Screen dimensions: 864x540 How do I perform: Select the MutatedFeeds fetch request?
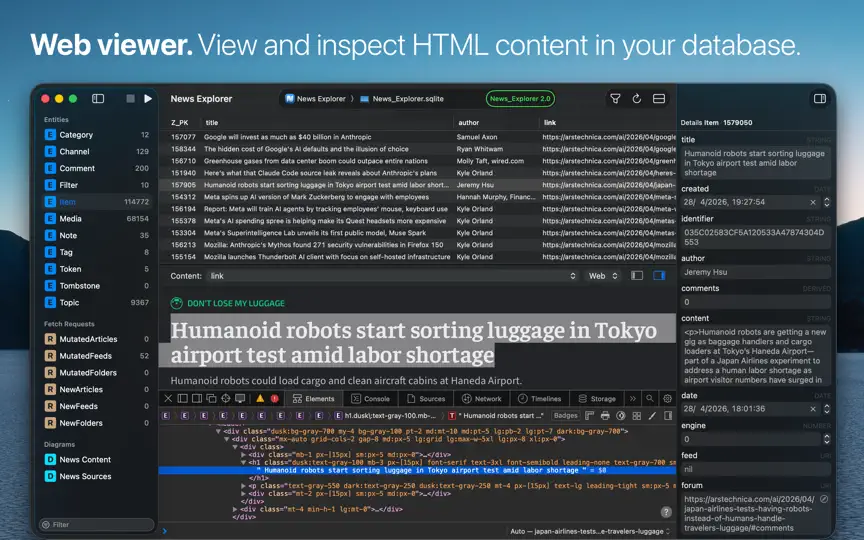[x=97, y=356]
